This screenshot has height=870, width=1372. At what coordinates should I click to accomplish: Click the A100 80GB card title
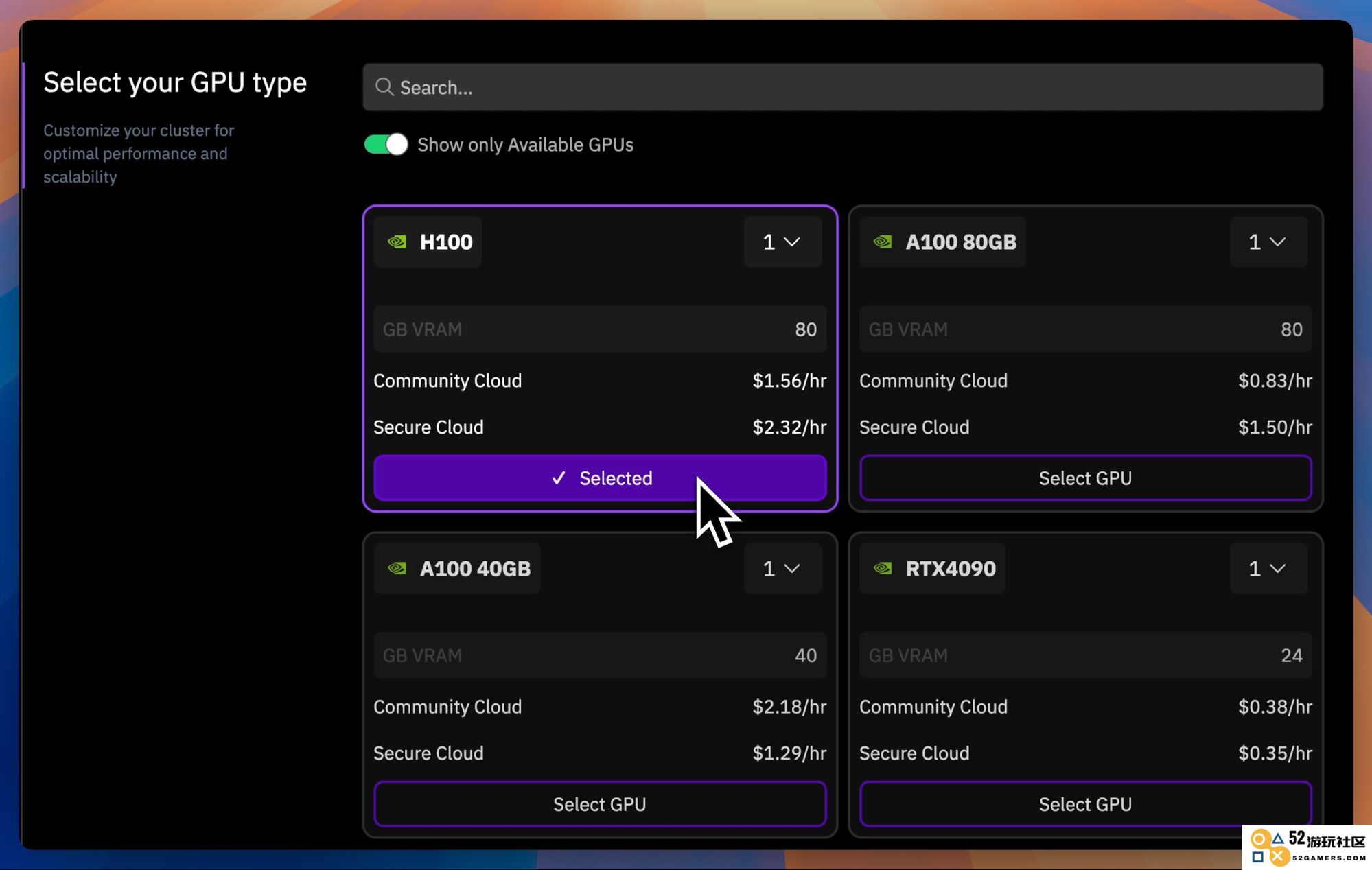961,242
